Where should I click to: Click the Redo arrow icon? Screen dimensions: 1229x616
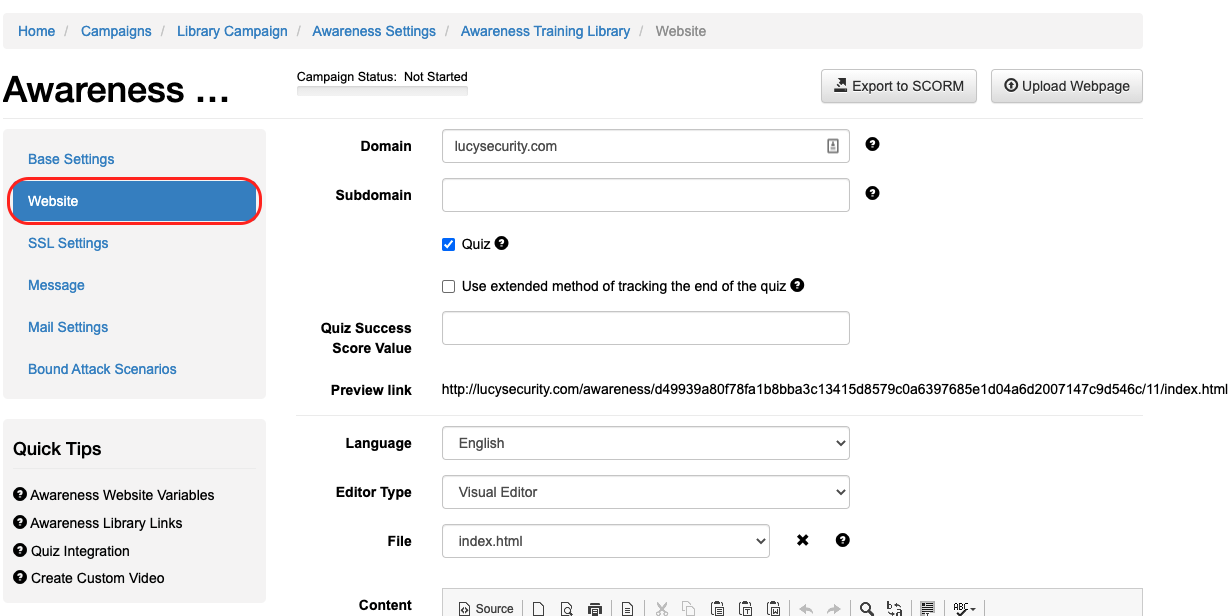833,608
